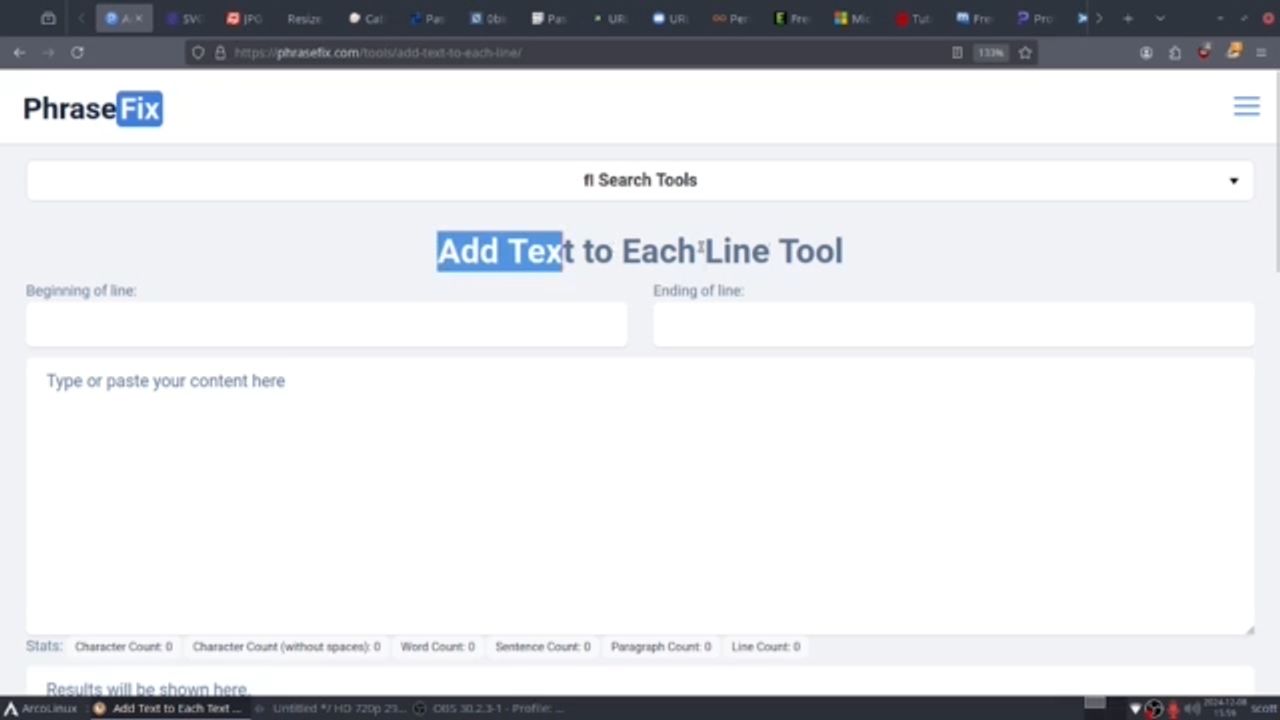Reload the page with the refresh icon
The width and height of the screenshot is (1280, 720).
click(x=77, y=53)
